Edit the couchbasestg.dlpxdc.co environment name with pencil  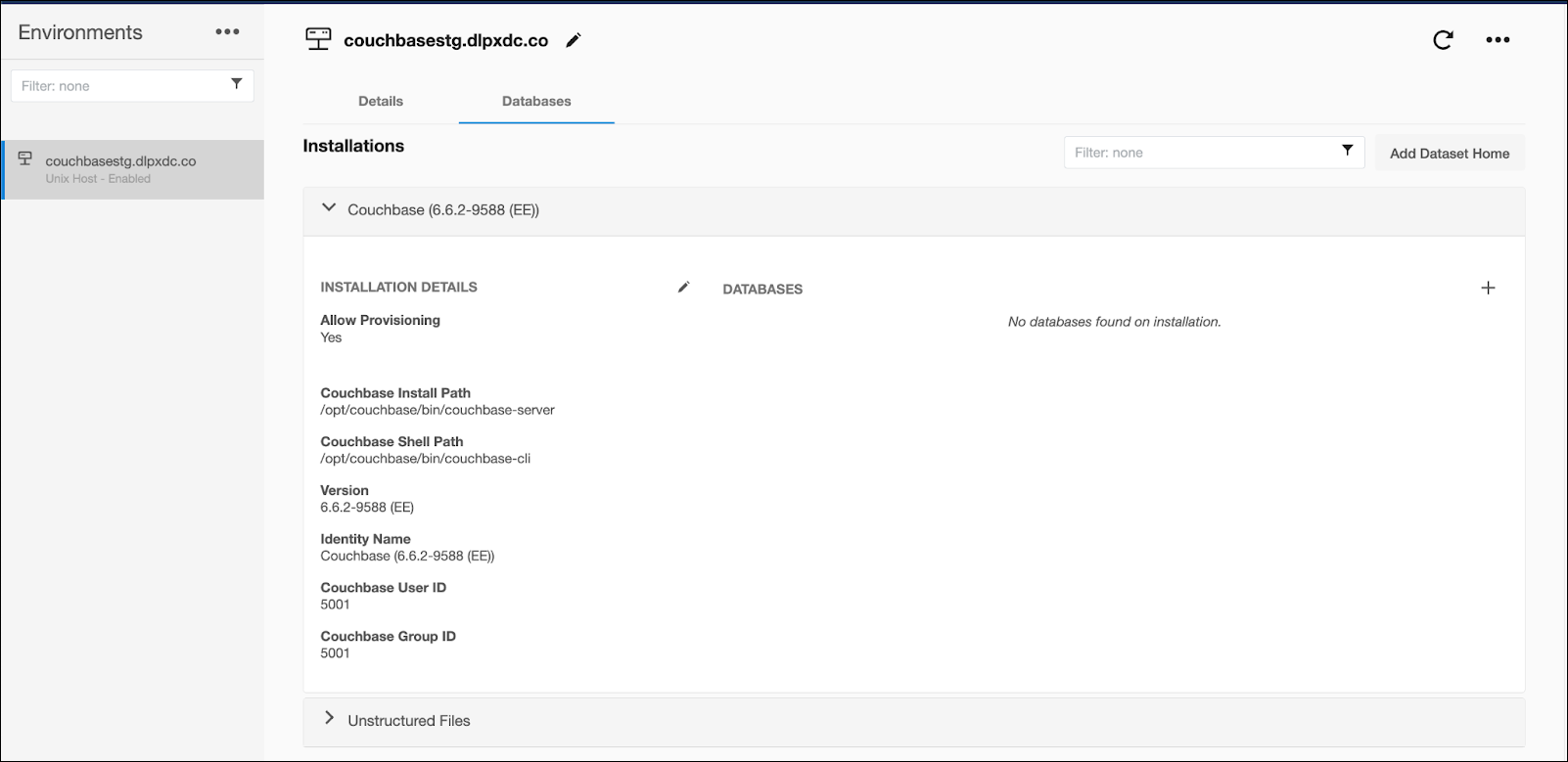574,40
